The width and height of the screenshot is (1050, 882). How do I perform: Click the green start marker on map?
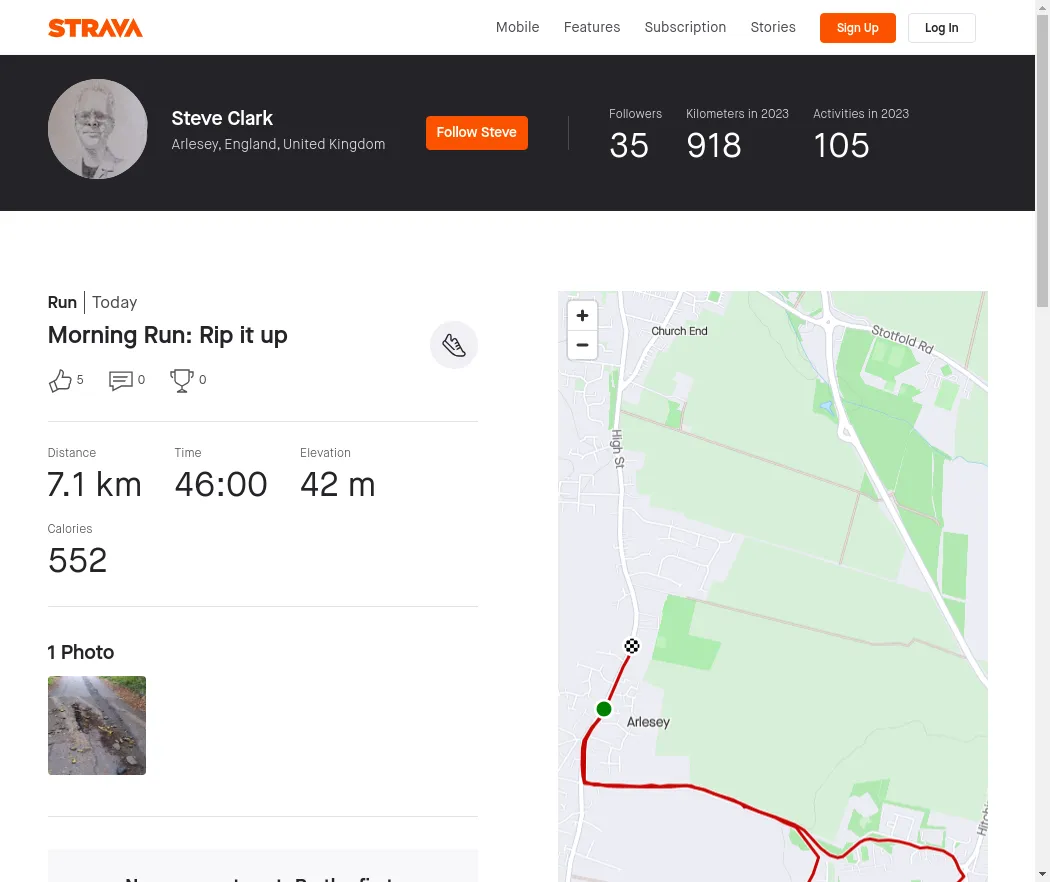point(604,709)
